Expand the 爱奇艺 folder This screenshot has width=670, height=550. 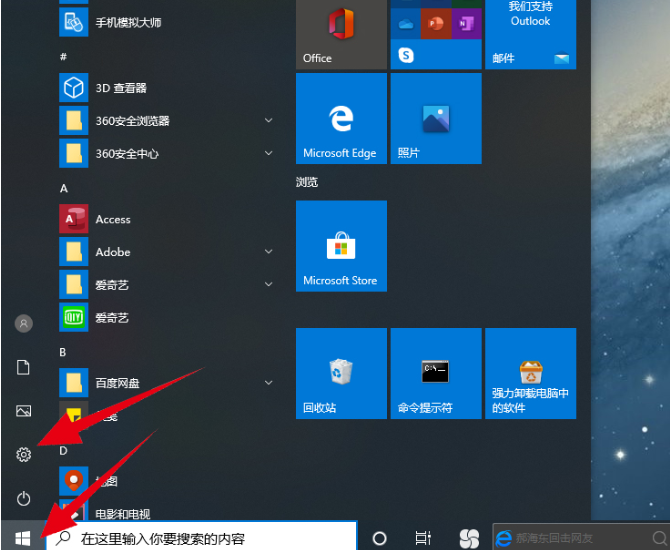[x=268, y=284]
